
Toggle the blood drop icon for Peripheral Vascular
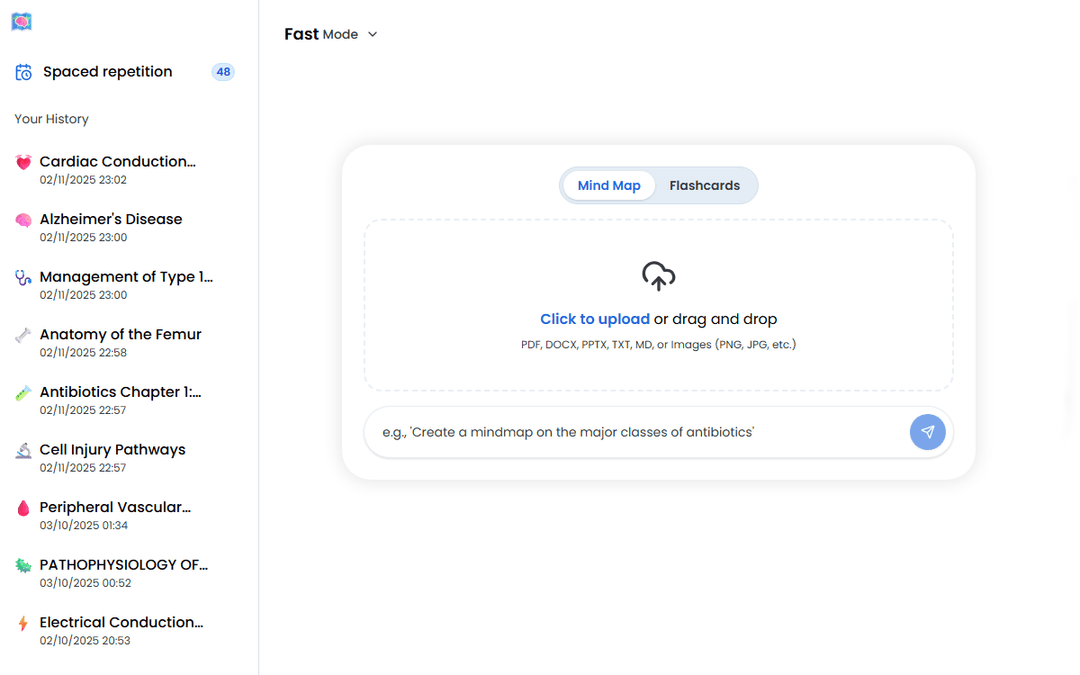(x=21, y=507)
